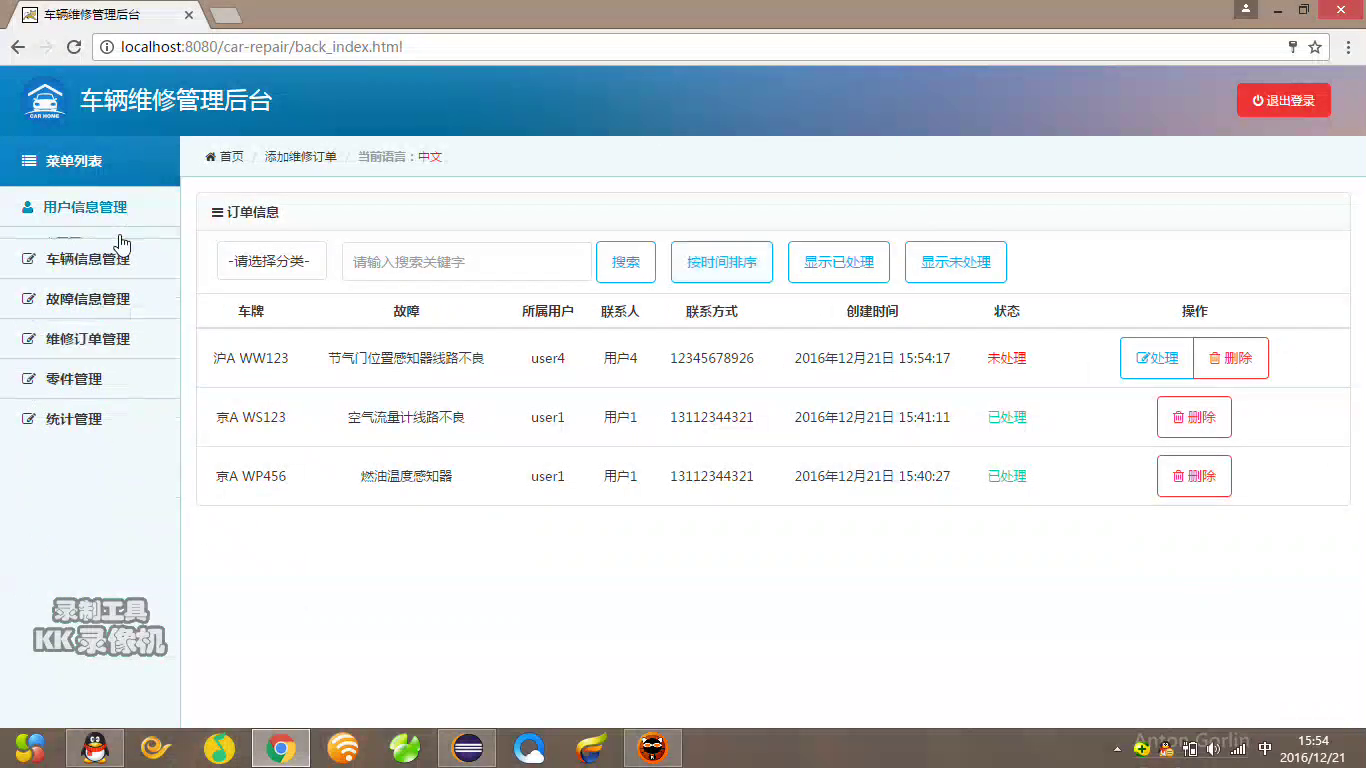Image resolution: width=1366 pixels, height=768 pixels.
Task: Click the 退出登录 logout button
Action: click(x=1283, y=100)
